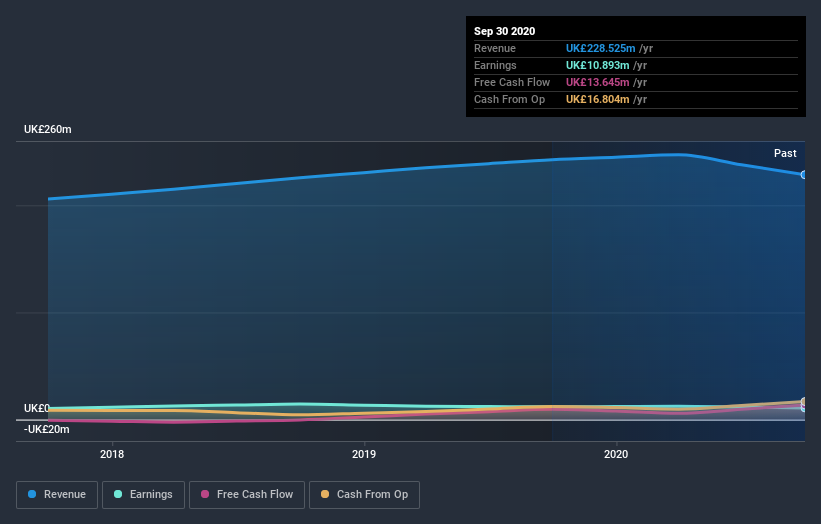Click the pink Free Cash Flow dot
The image size is (821, 524).
[205, 494]
